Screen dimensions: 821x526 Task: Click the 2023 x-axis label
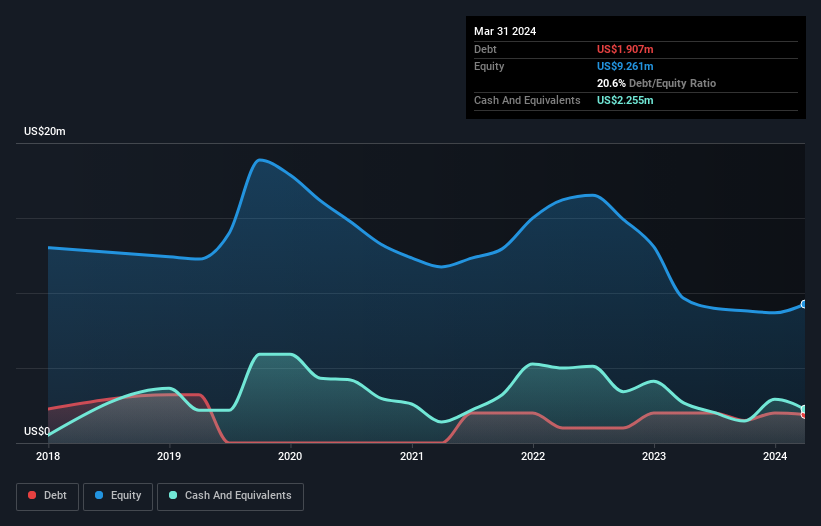tap(654, 456)
